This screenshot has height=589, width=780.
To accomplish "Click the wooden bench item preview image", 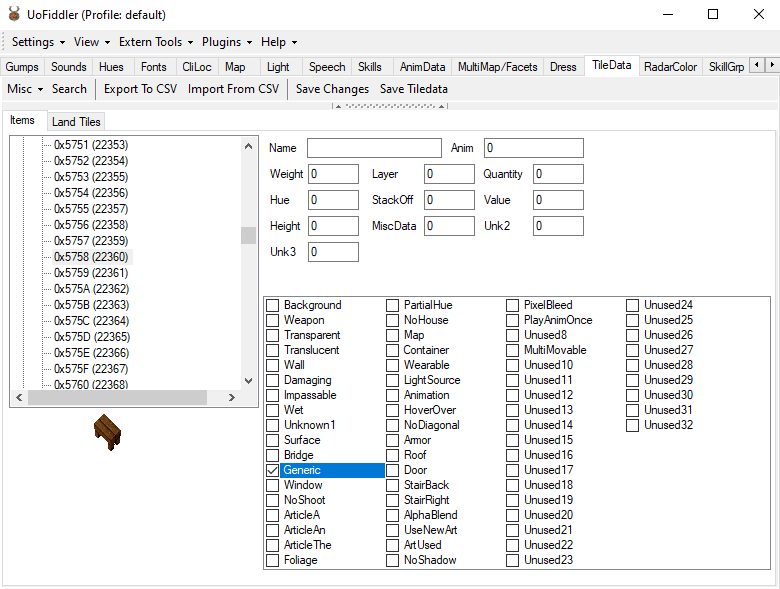I will [x=106, y=432].
